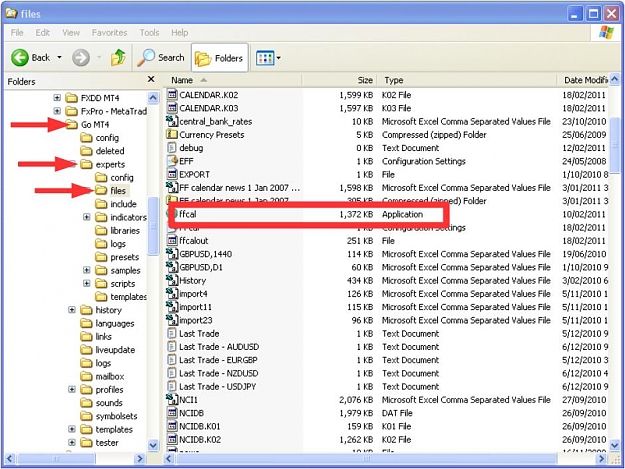This screenshot has height=469, width=625.
Task: Select the mailbox folder icon
Action: point(86,376)
